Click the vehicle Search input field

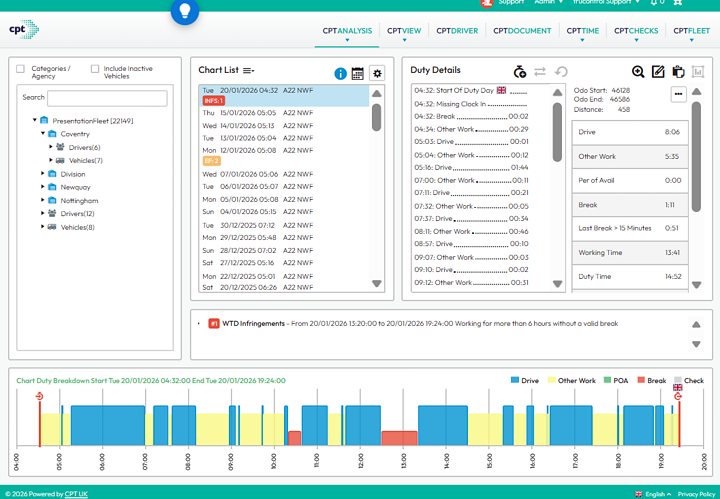pos(107,98)
